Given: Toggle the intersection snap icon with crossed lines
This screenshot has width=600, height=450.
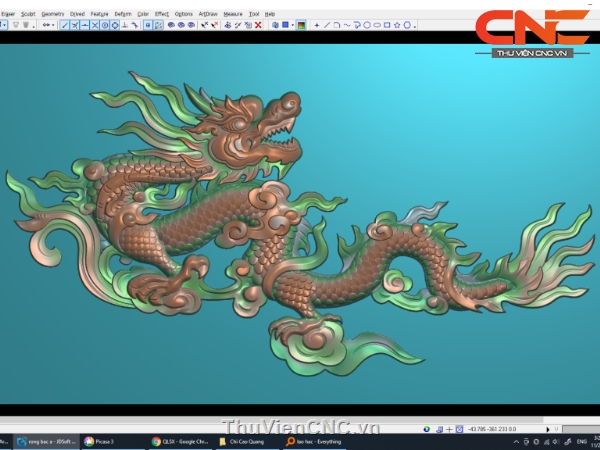Looking at the screenshot, I should click(75, 25).
